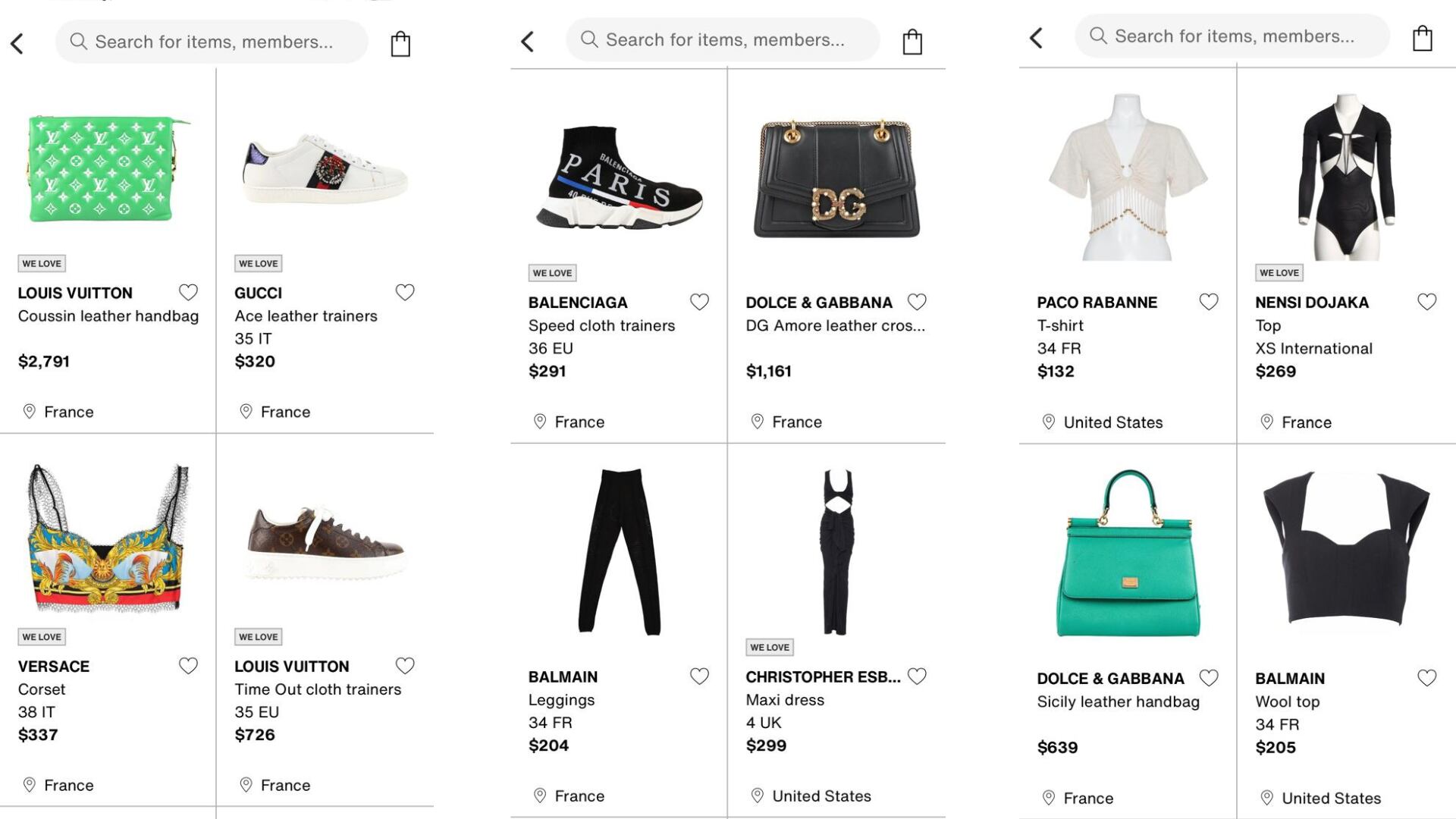Click location pin for Paco Rabanne T-shirt
Screen dimensions: 1456x819
(x=1049, y=422)
